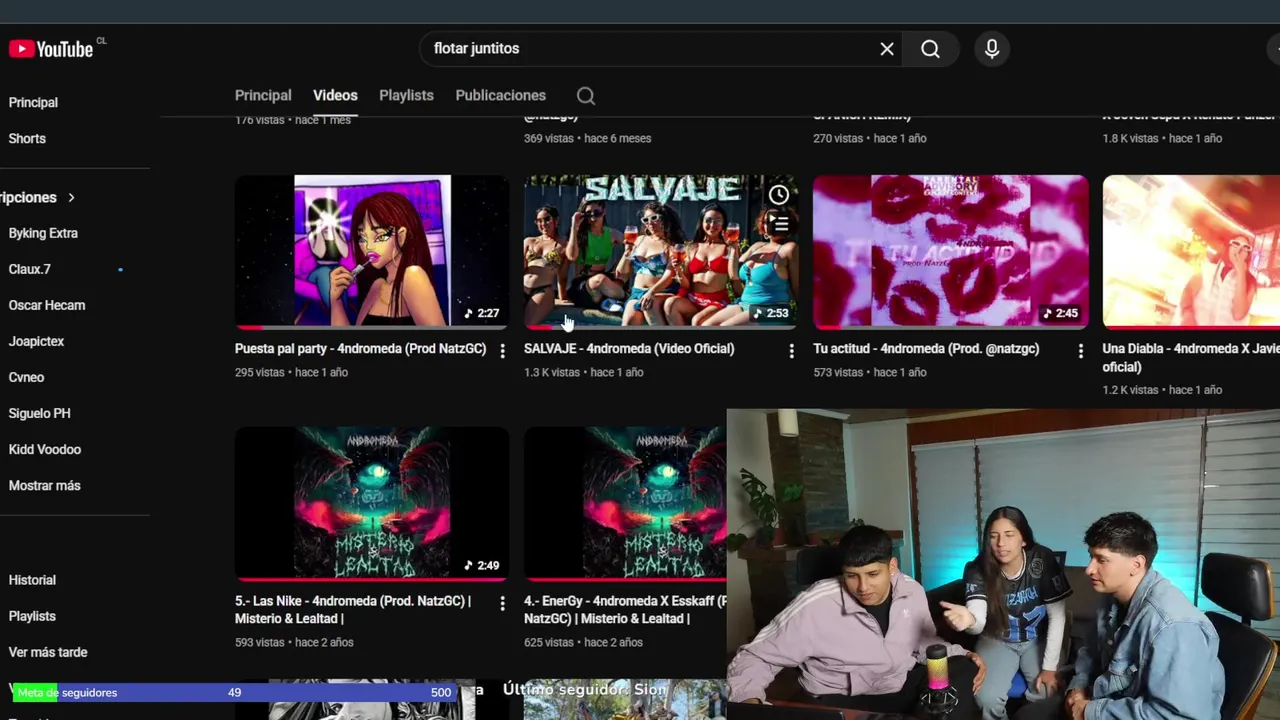Open Historial in the sidebar
This screenshot has height=720, width=1280.
tap(32, 580)
